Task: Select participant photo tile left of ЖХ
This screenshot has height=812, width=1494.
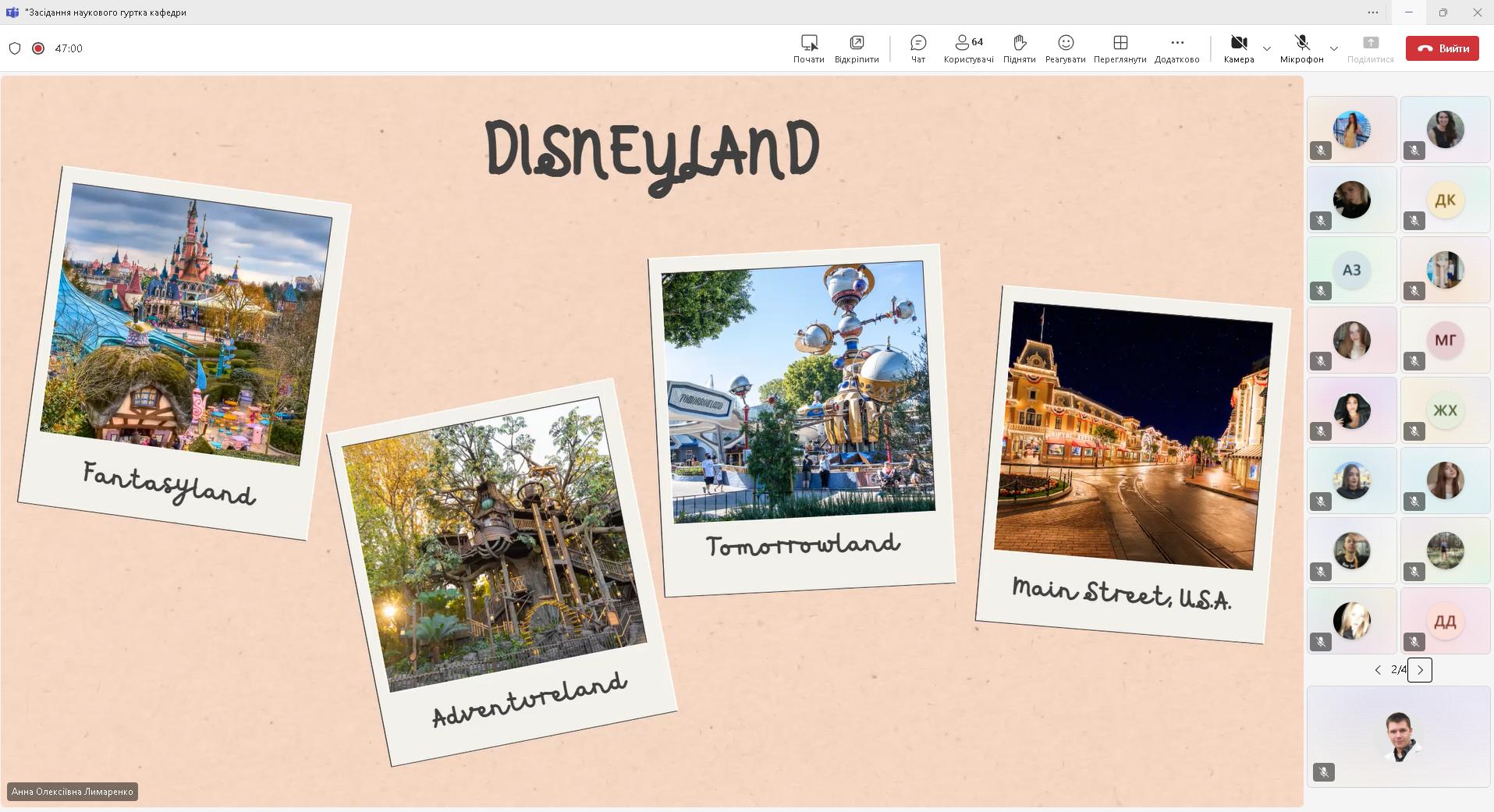Action: [1351, 410]
